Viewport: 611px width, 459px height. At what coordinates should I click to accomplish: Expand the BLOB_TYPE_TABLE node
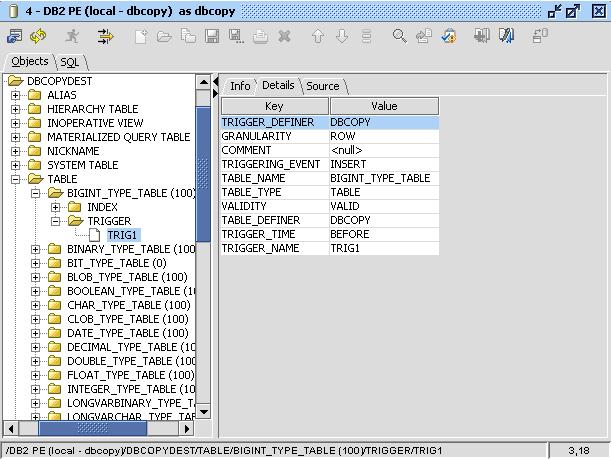tap(35, 277)
